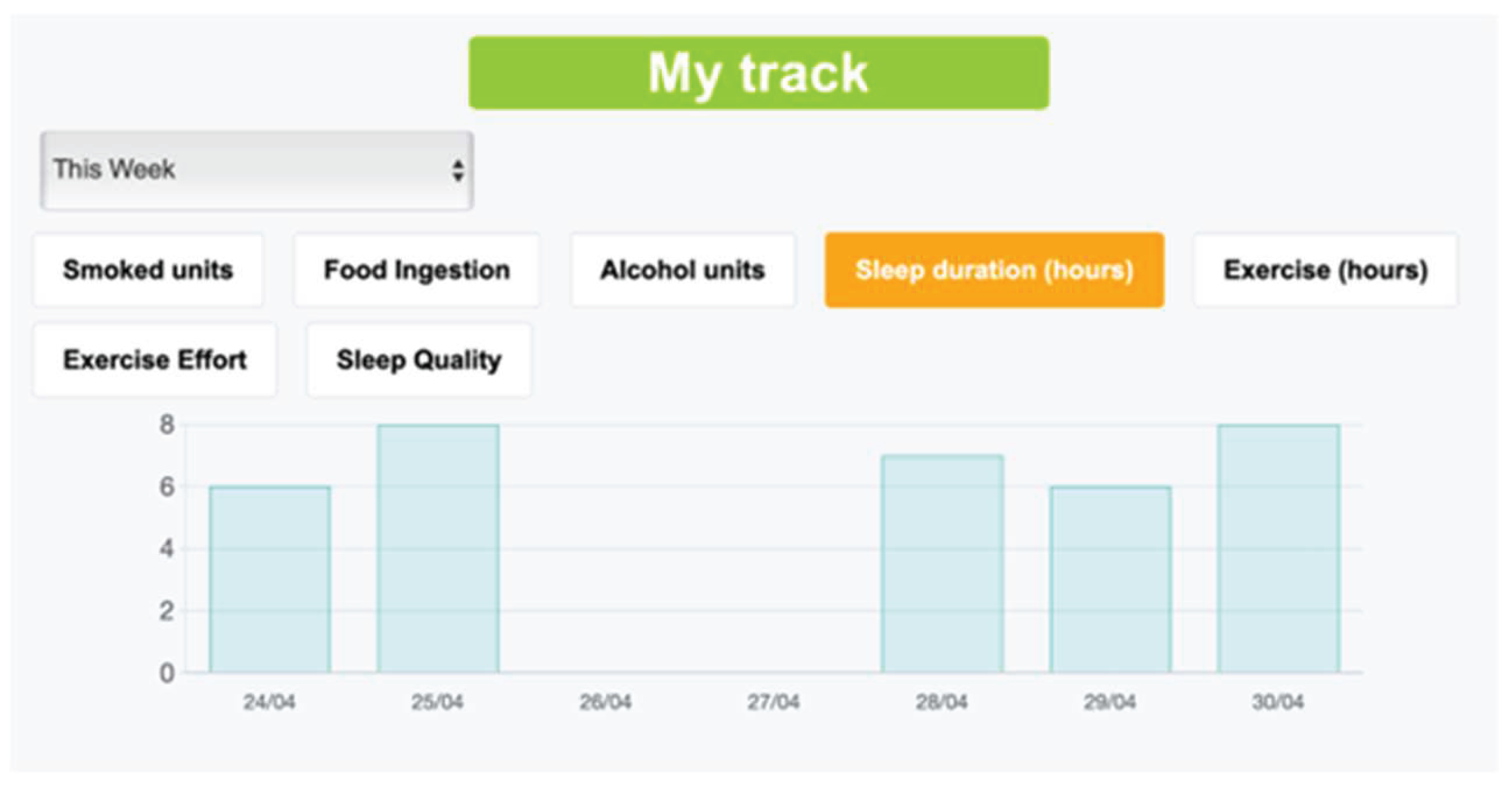The height and width of the screenshot is (789, 1512).
Task: Click the 24/04 x-axis date label
Action: (269, 702)
